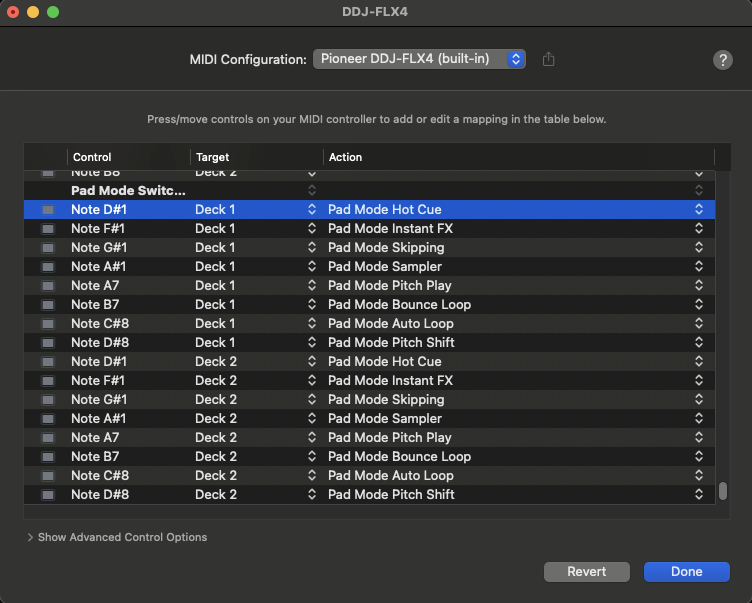Viewport: 752px width, 603px height.
Task: Click Pad Mode Pitch Shift in Deck 2 row
Action: 391,495
